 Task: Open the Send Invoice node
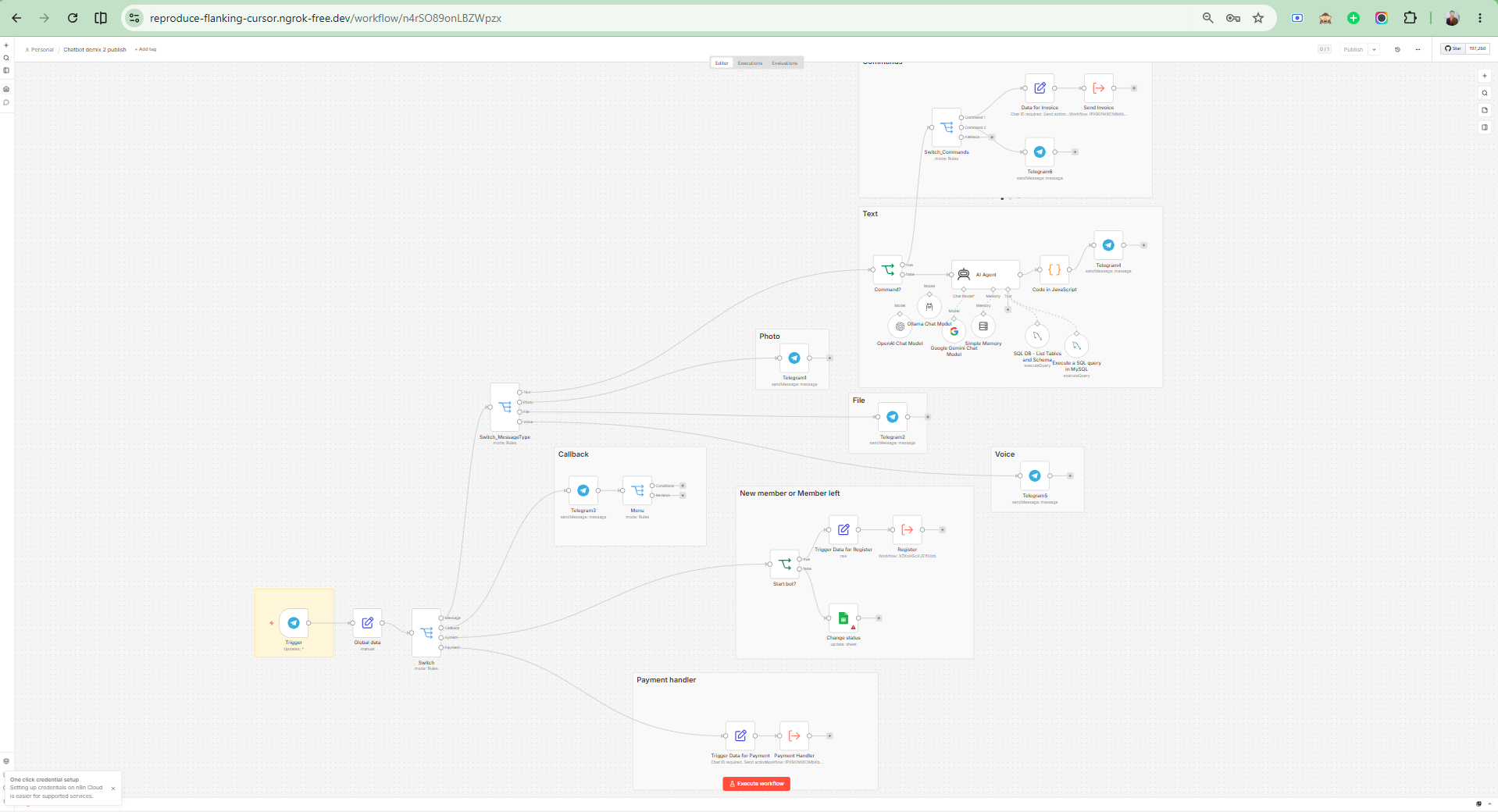coord(1099,88)
